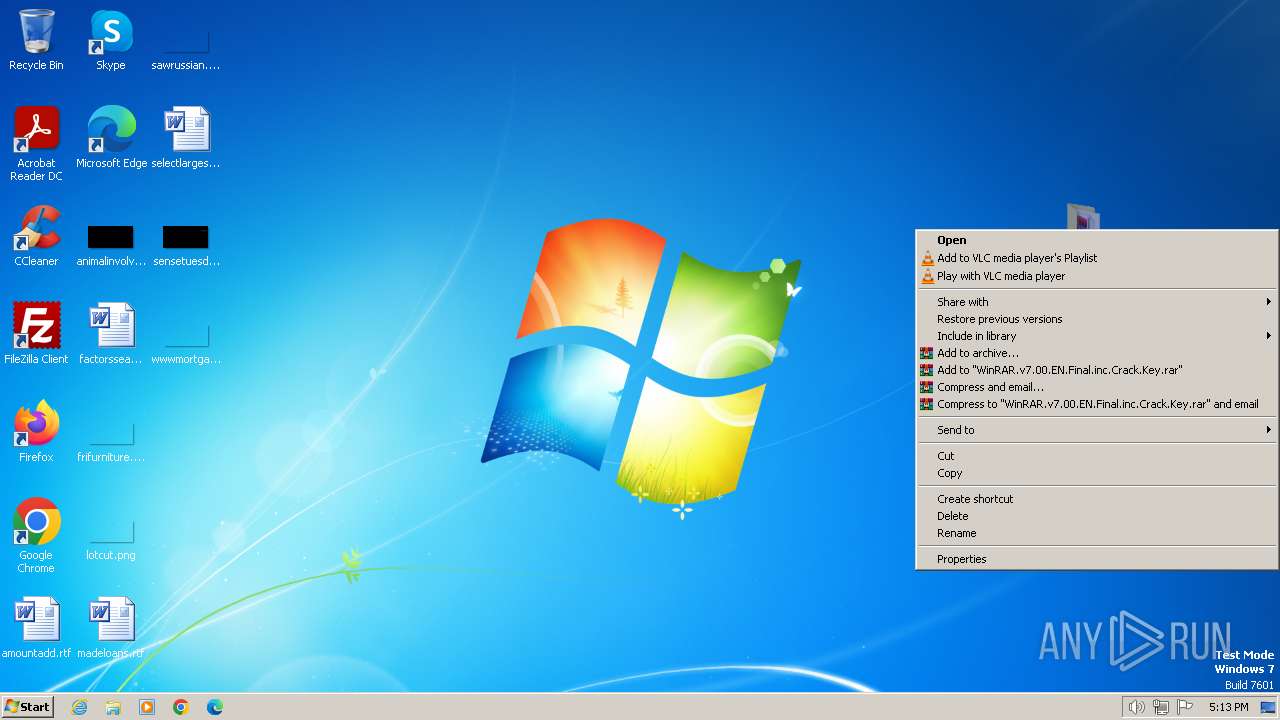Choose Create shortcut in the context menu

click(1097, 499)
